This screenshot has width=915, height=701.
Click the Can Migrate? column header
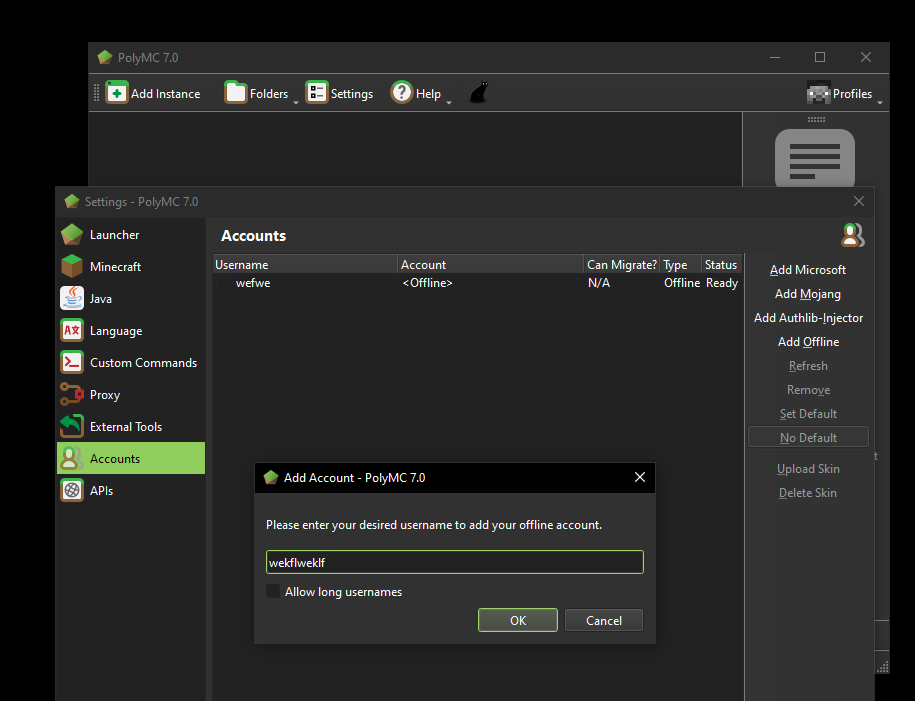pyautogui.click(x=621, y=264)
